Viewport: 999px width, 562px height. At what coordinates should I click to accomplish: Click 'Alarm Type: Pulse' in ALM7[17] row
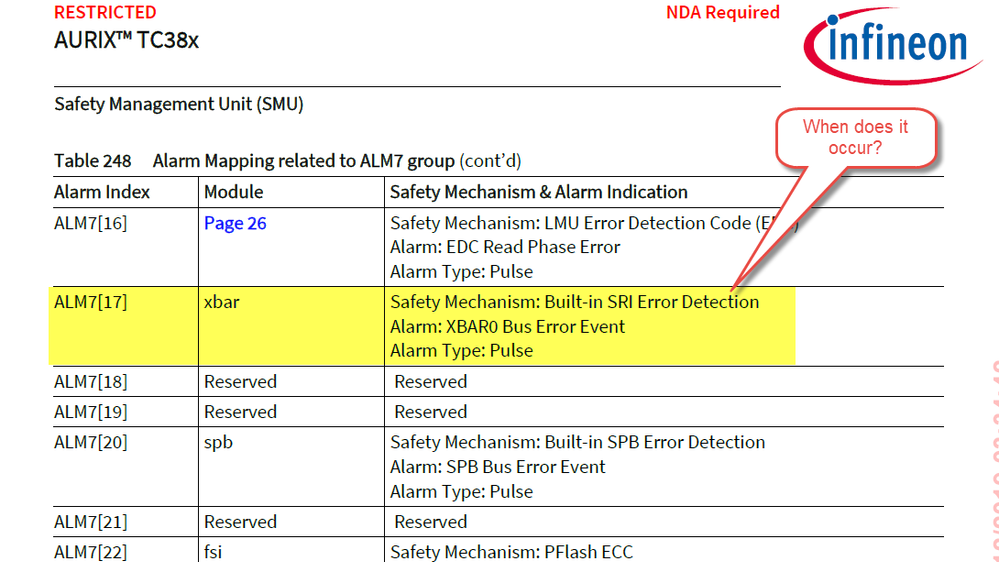tap(461, 351)
